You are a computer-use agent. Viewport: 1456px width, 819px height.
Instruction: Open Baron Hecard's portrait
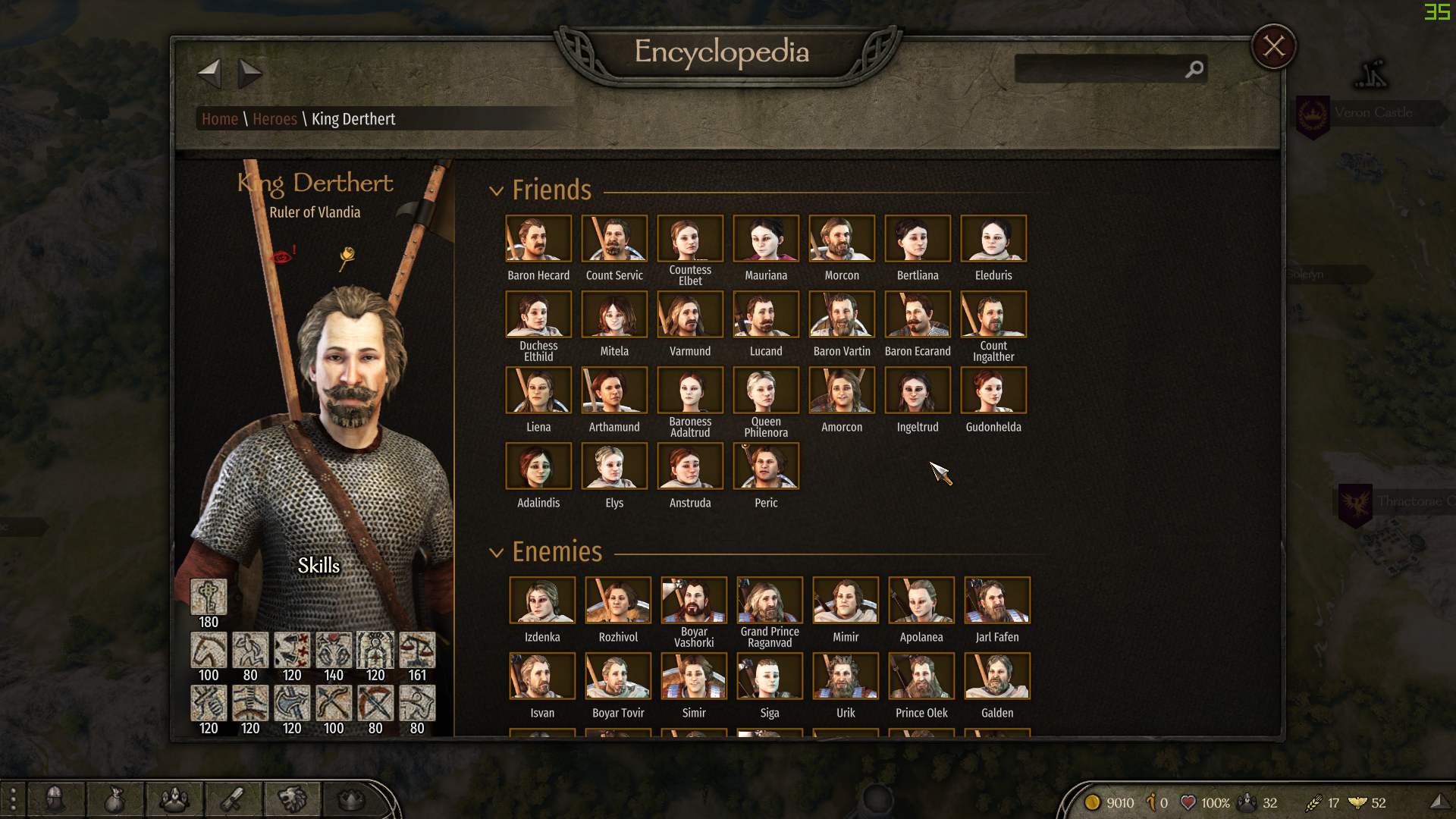pos(538,239)
